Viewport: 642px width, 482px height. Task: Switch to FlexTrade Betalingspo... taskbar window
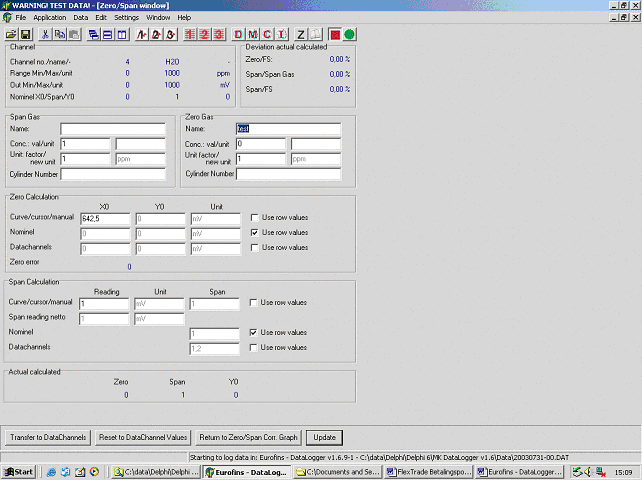tap(428, 472)
